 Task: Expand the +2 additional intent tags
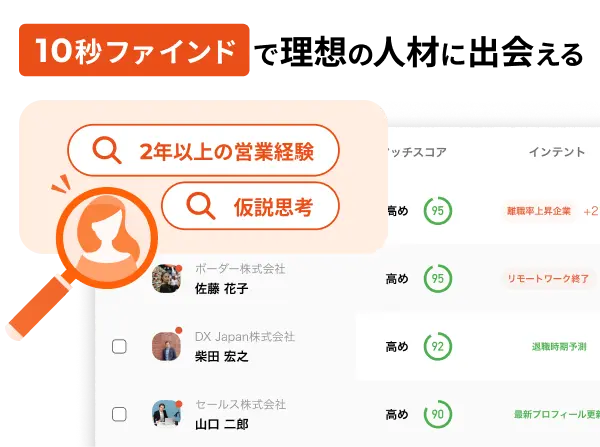[590, 211]
